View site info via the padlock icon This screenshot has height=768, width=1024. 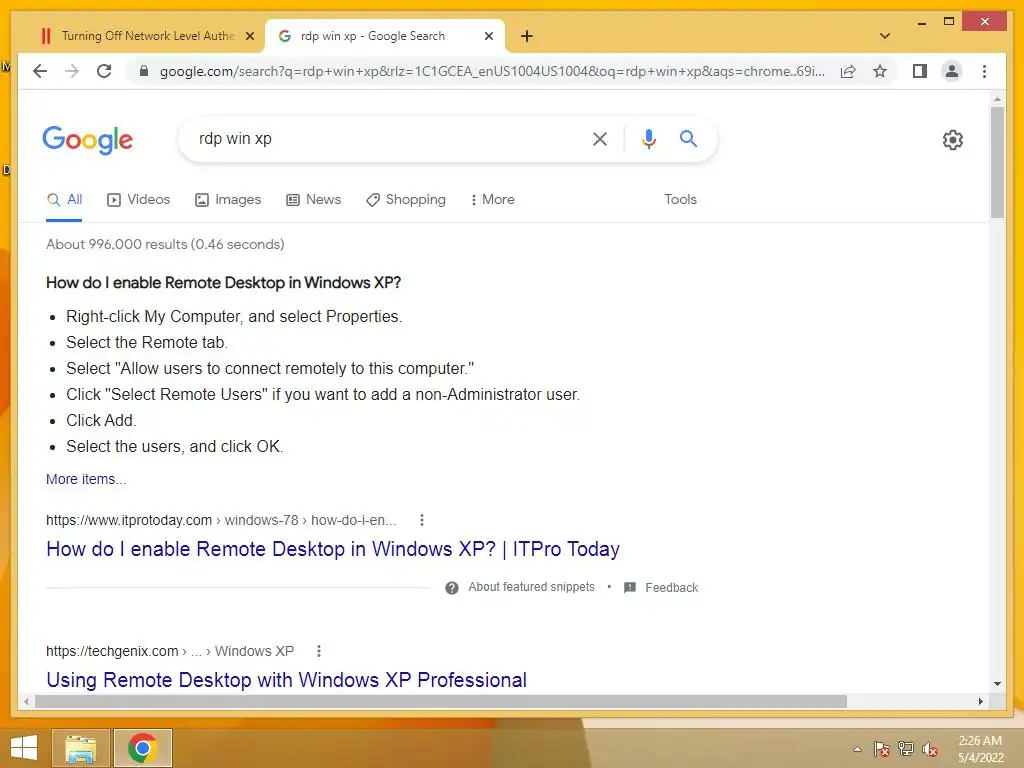click(144, 71)
